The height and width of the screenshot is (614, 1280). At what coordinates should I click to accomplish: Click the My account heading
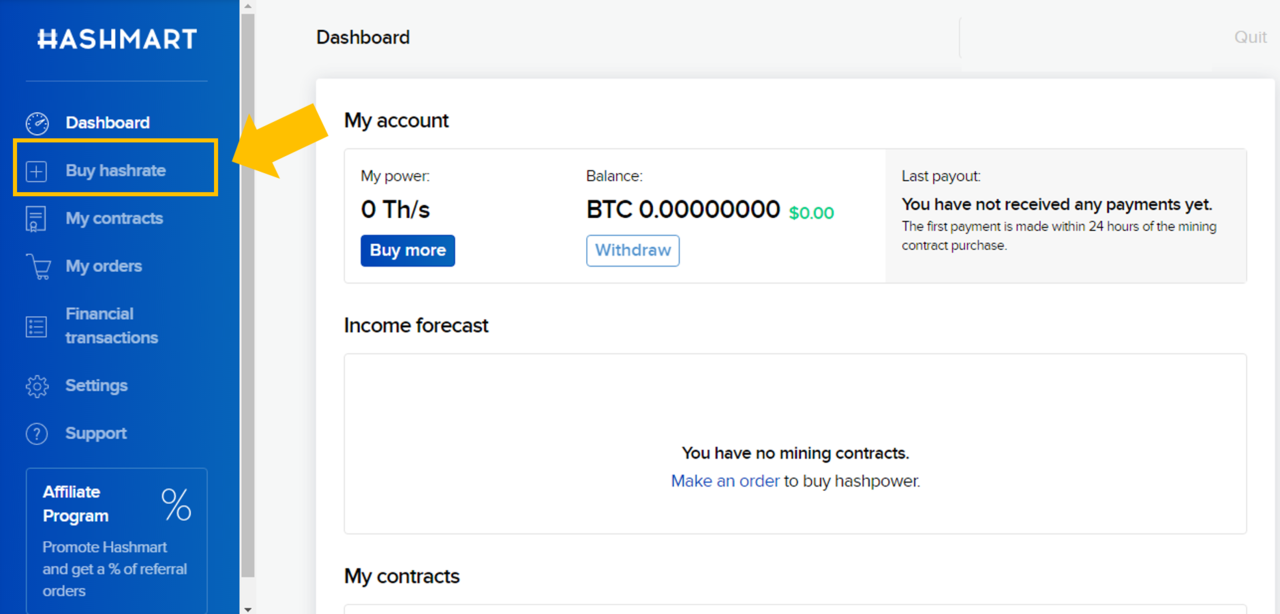tap(397, 121)
